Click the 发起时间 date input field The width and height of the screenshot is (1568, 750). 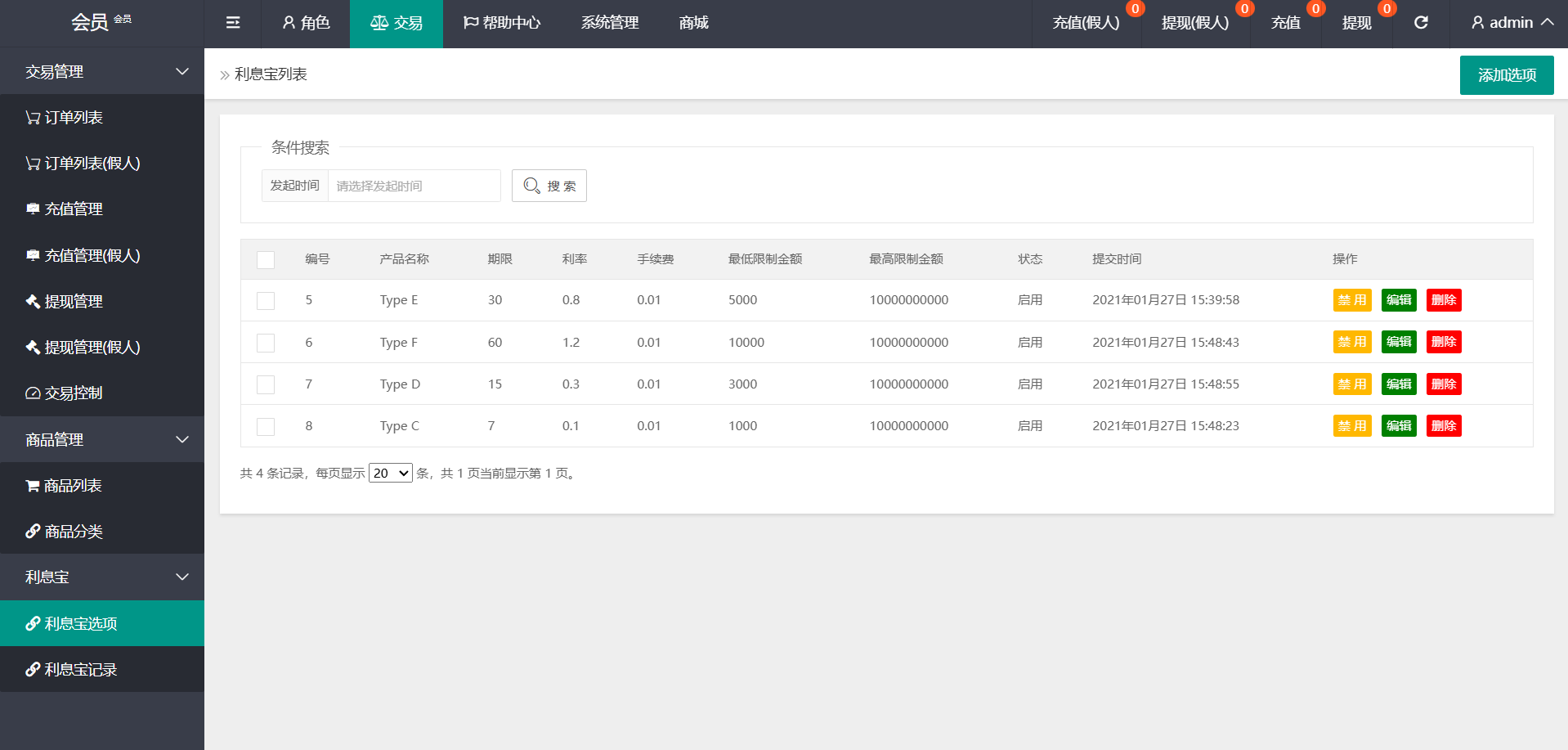[414, 186]
